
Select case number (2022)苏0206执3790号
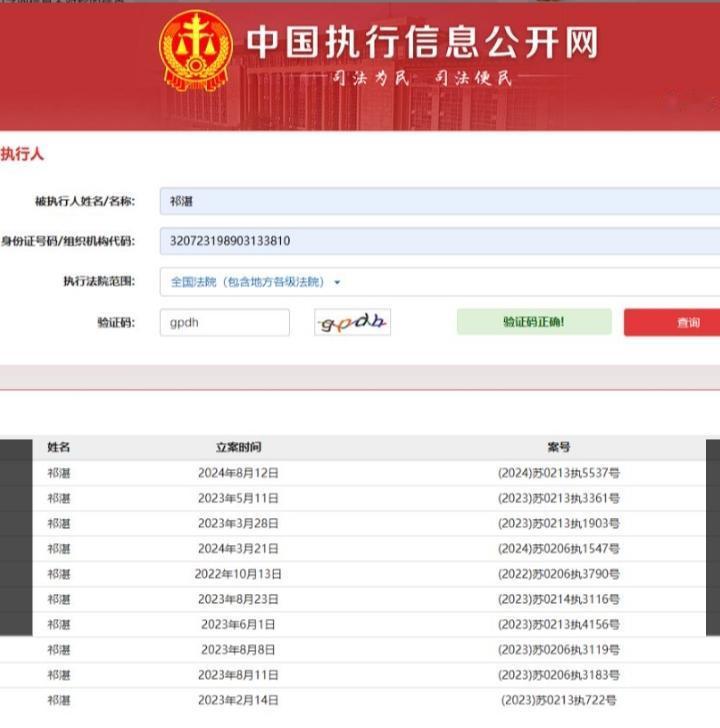(x=558, y=574)
